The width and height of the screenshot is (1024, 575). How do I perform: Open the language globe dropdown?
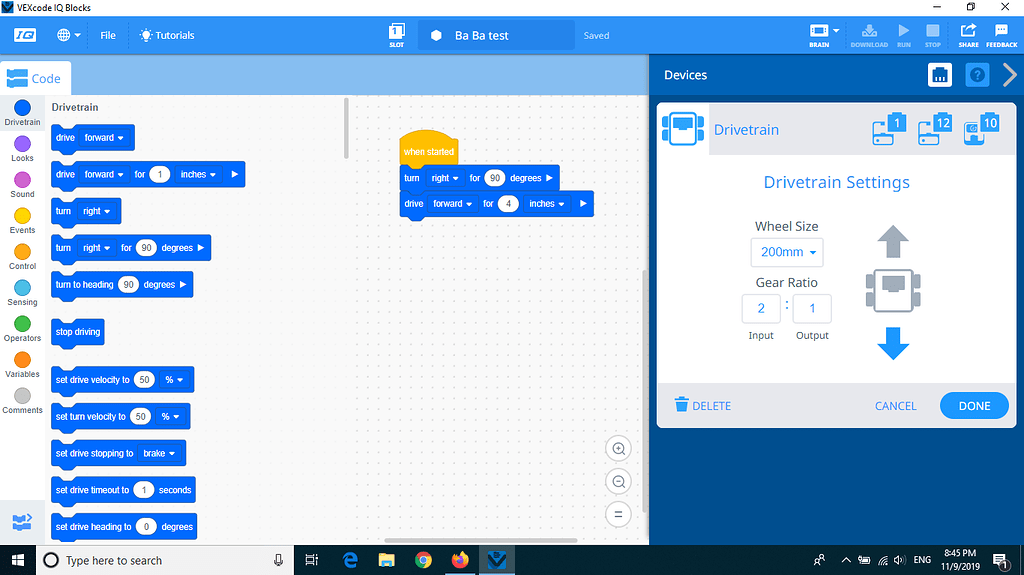[69, 35]
